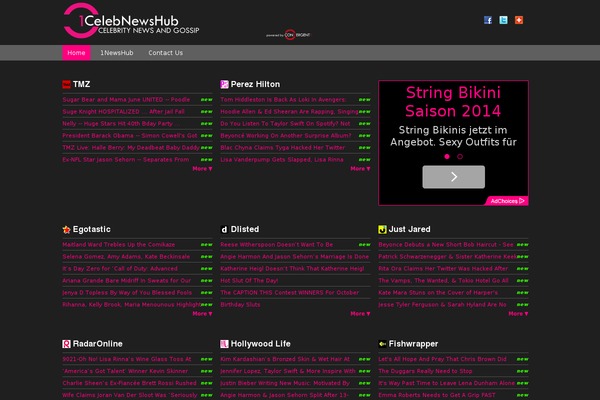Viewport: 600px width, 400px height.
Task: Open the Dlisted section heading
Action: [x=245, y=229]
